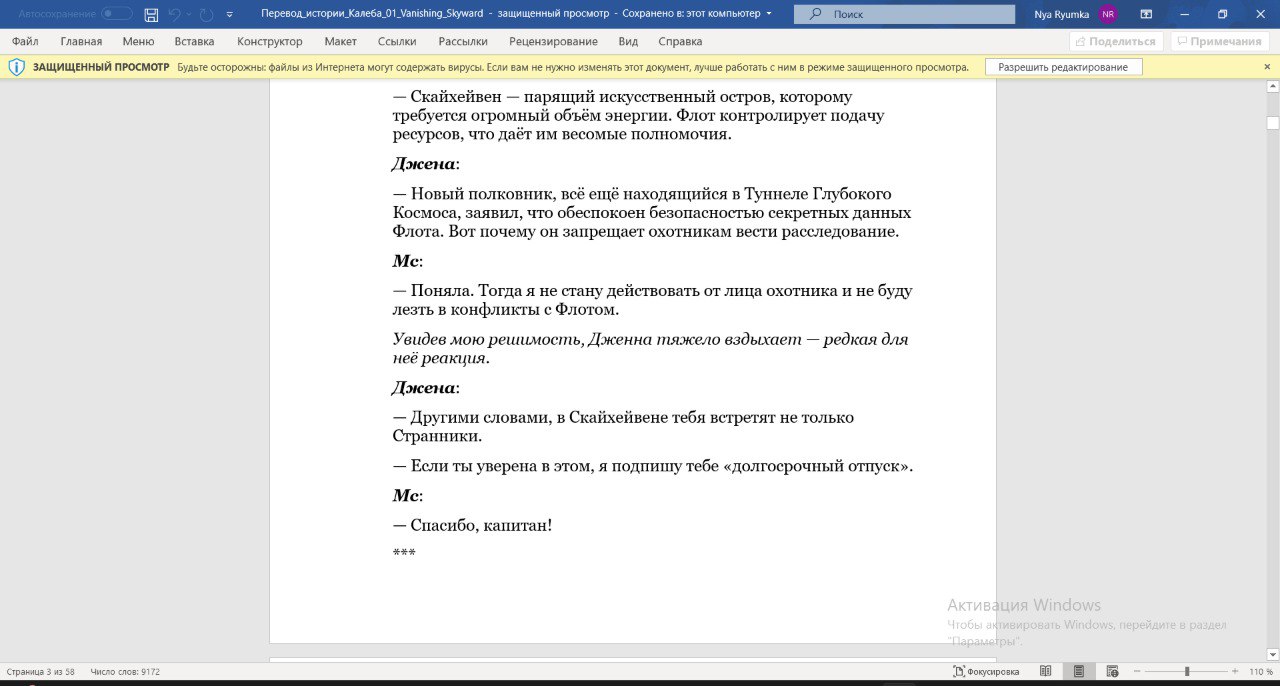Click the word count Число слов: 9172

point(125,672)
